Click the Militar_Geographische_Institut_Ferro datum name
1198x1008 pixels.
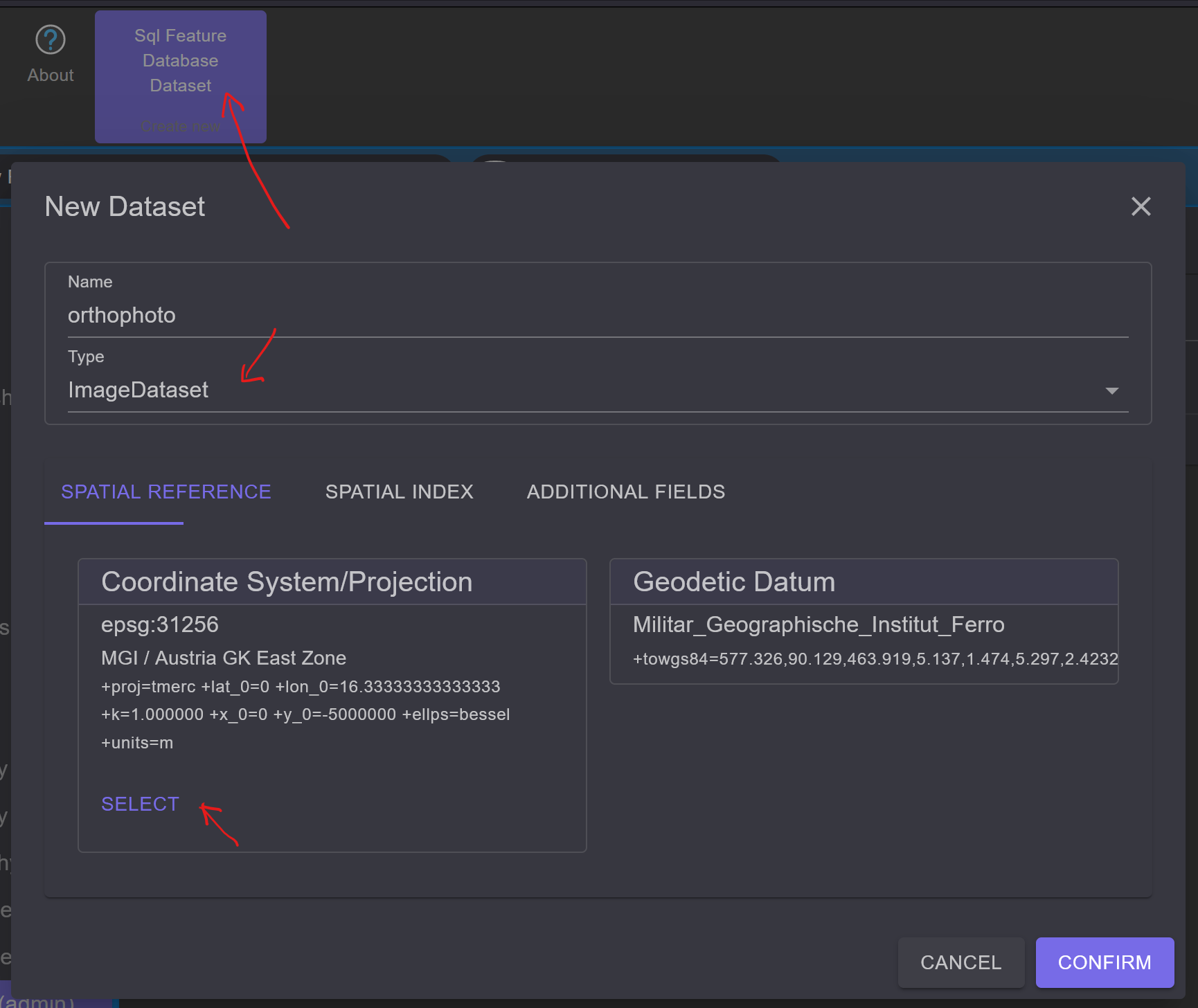tap(819, 624)
